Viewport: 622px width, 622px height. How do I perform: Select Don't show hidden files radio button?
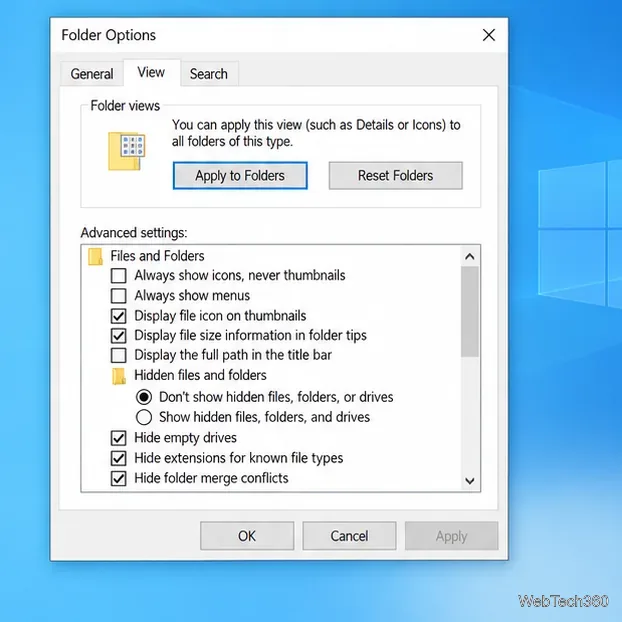(144, 397)
